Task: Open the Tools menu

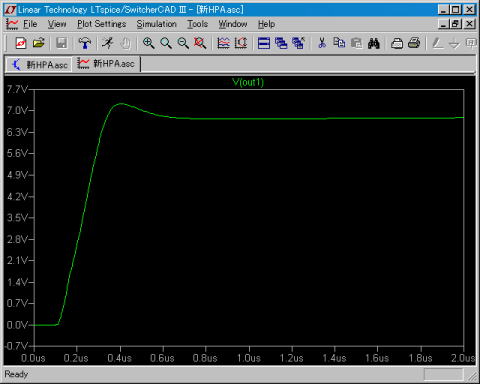Action: click(197, 24)
